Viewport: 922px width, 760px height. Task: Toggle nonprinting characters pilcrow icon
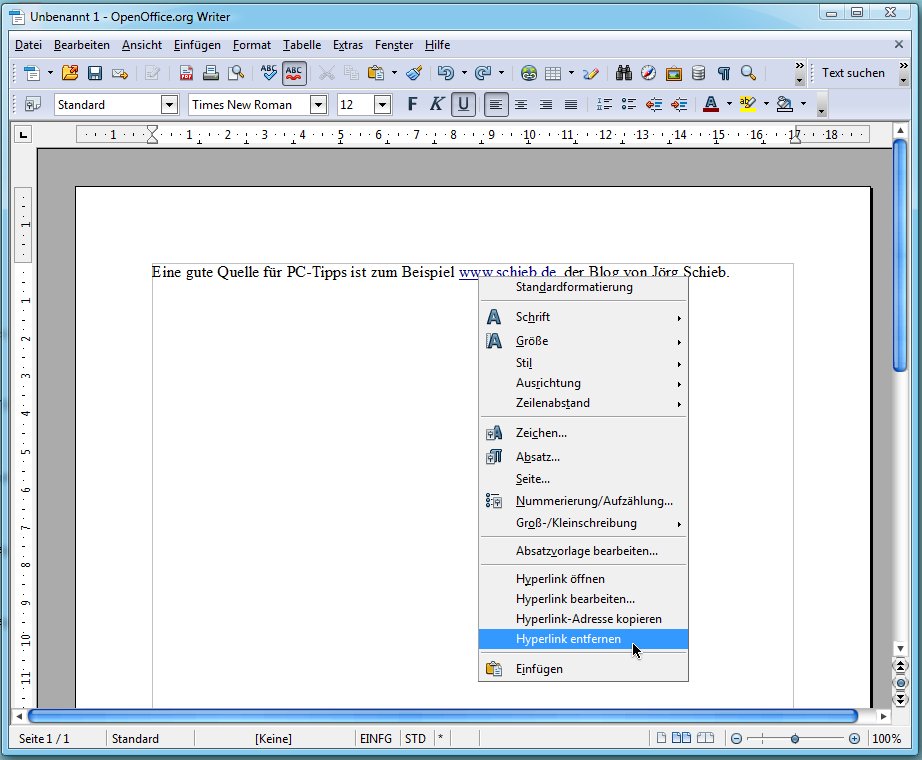click(724, 73)
